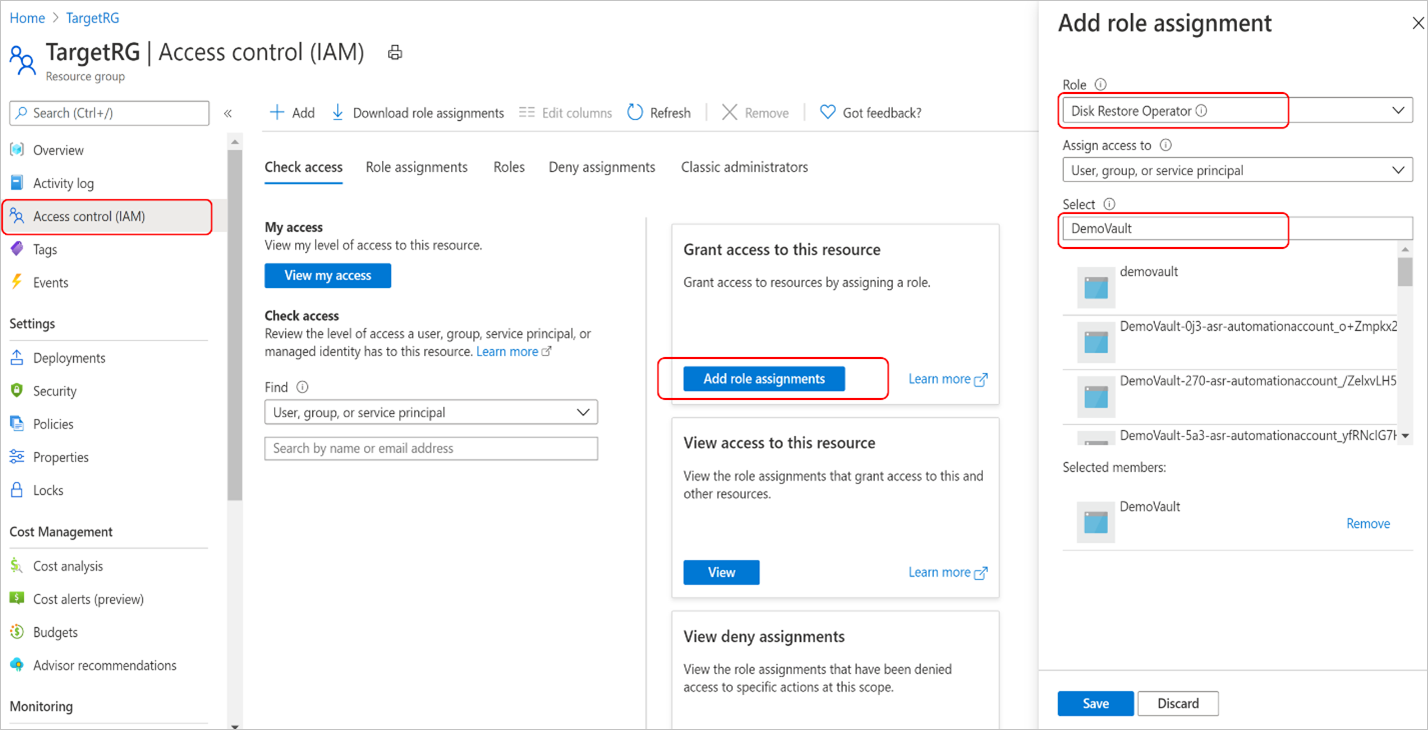Expand the Find type dropdown
Image resolution: width=1428 pixels, height=730 pixels.
(x=584, y=412)
